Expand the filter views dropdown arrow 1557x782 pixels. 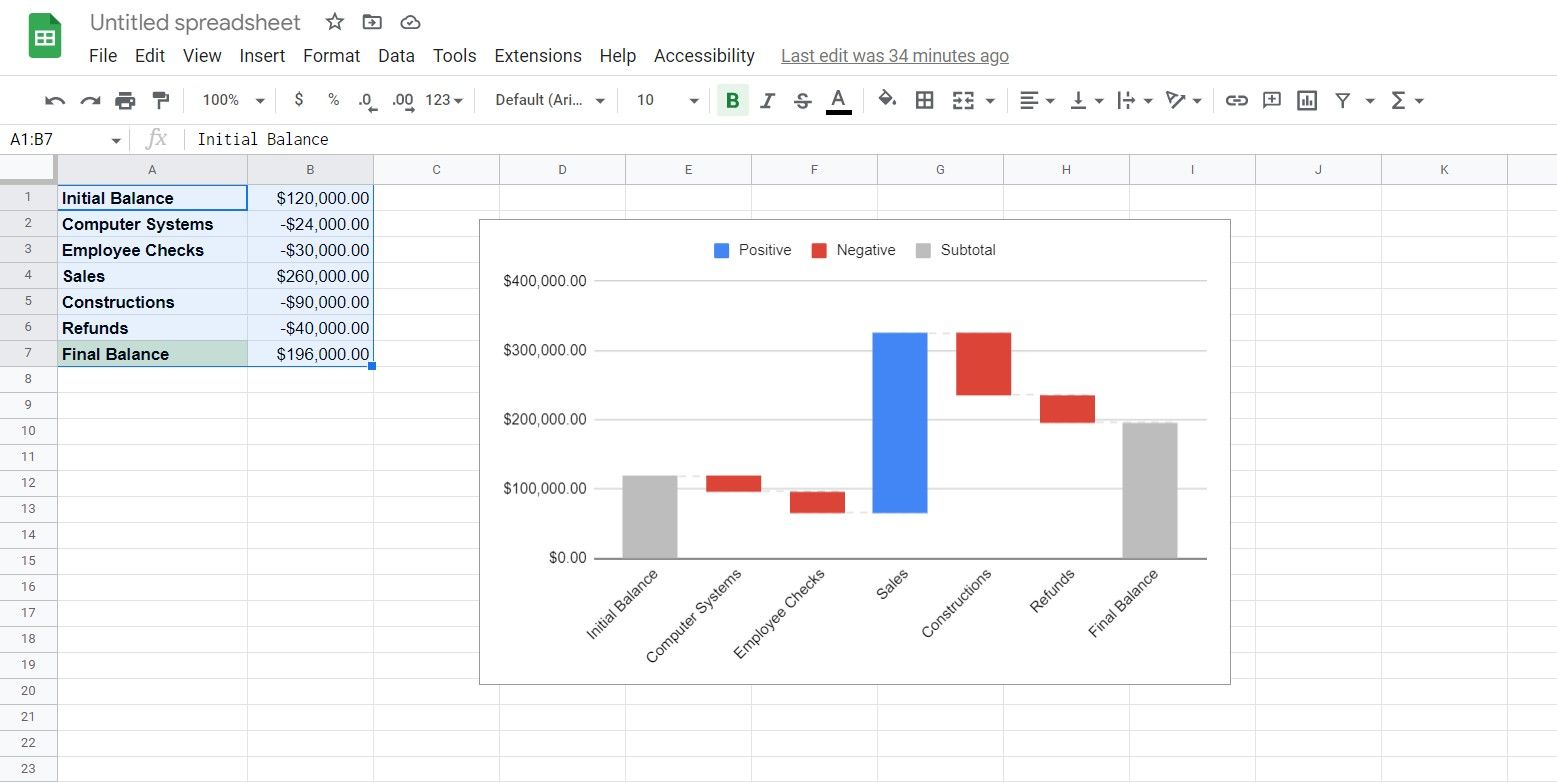(1370, 100)
